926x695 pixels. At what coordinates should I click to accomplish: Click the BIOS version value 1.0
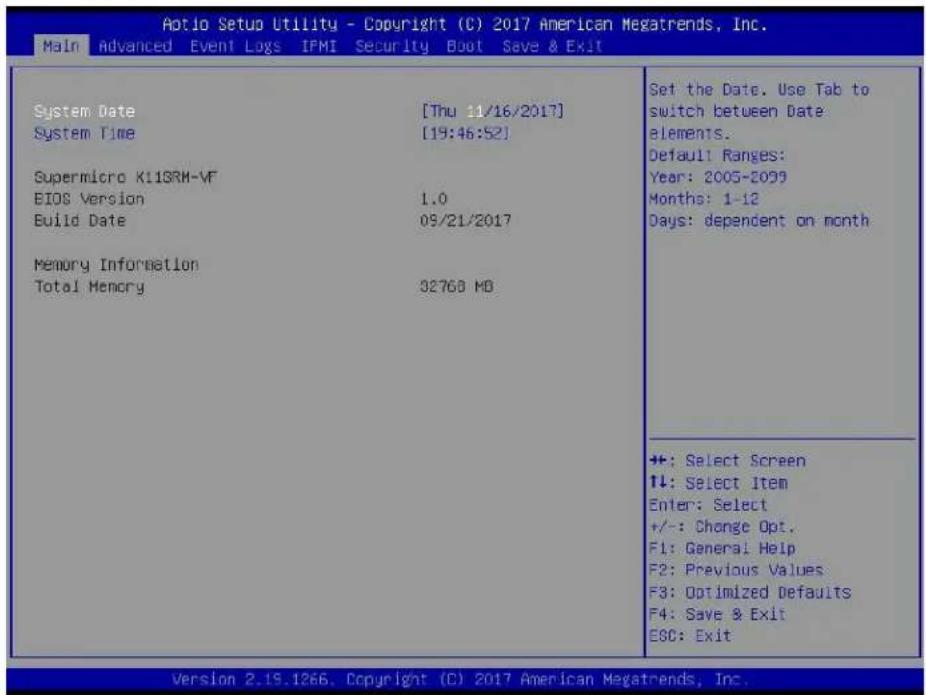click(433, 199)
